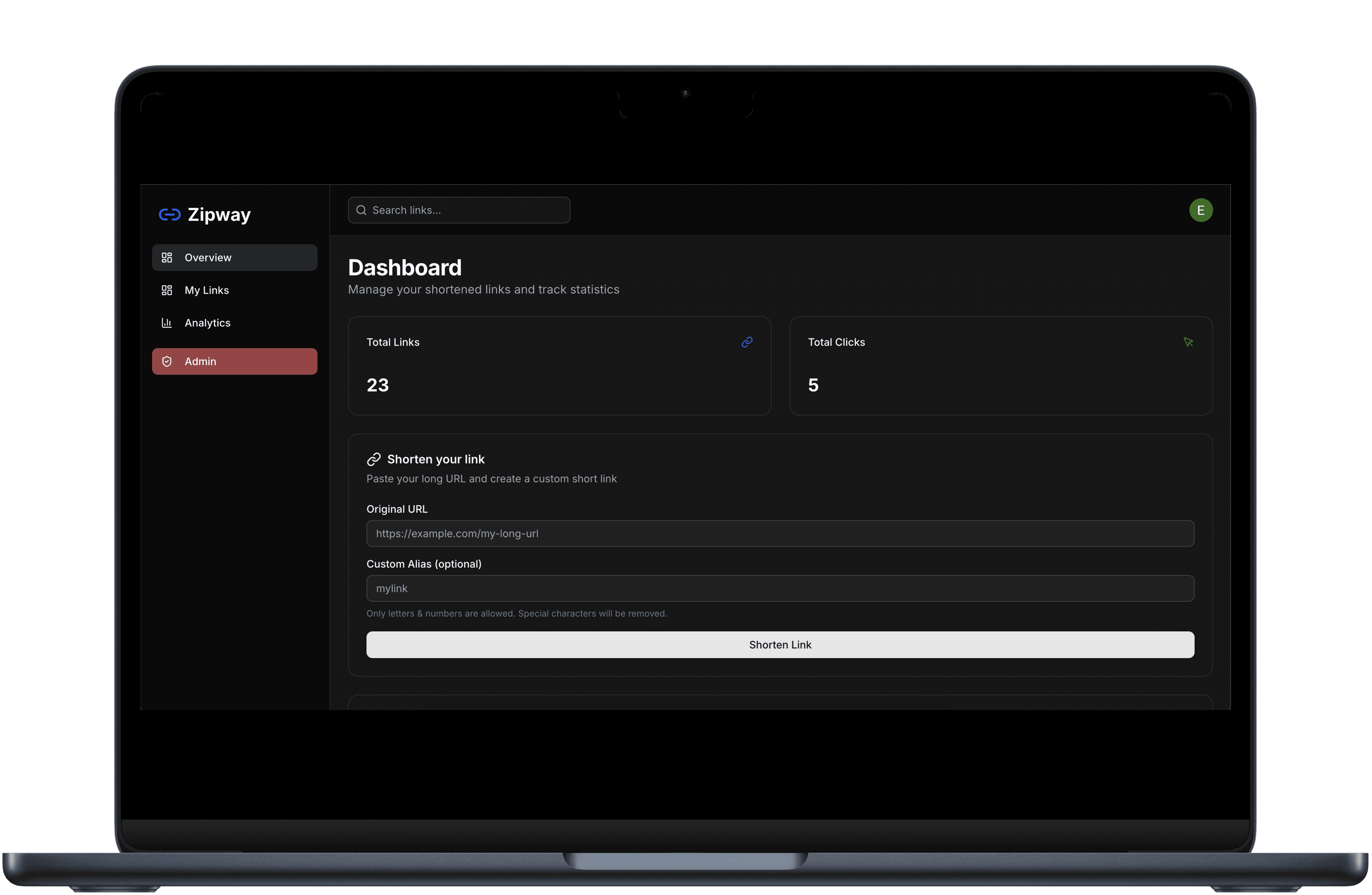The height and width of the screenshot is (895, 1372).
Task: Click the link icon beside Shorten your link
Action: [x=374, y=459]
